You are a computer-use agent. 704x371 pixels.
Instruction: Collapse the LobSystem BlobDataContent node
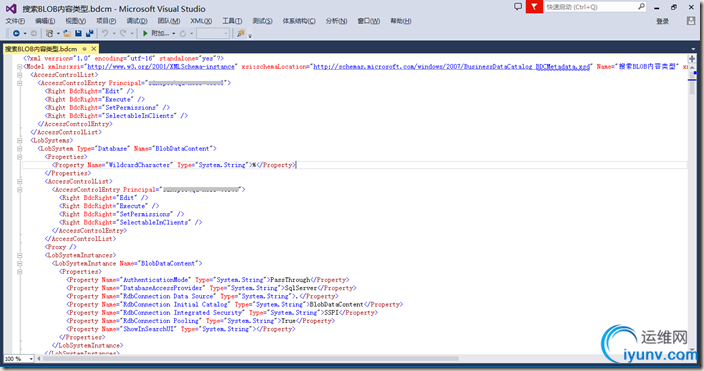(19, 148)
